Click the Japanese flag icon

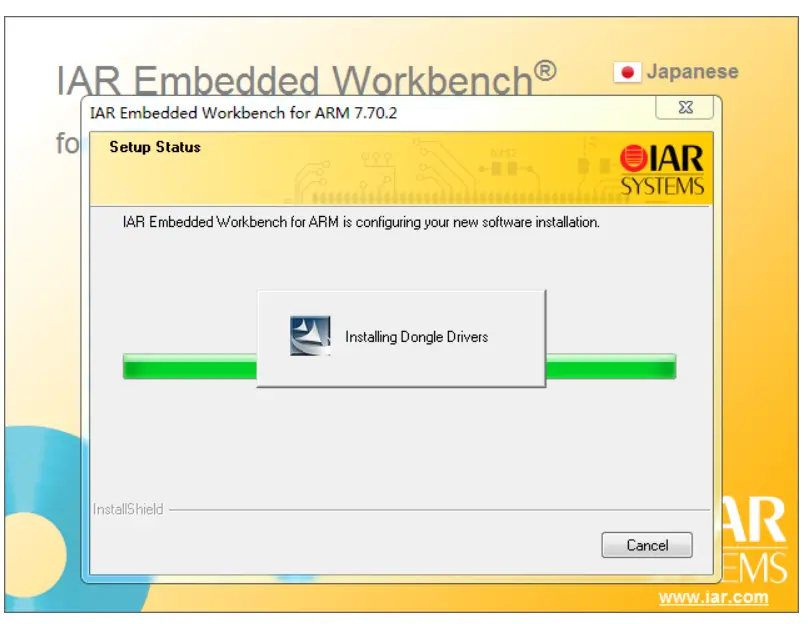click(x=627, y=72)
